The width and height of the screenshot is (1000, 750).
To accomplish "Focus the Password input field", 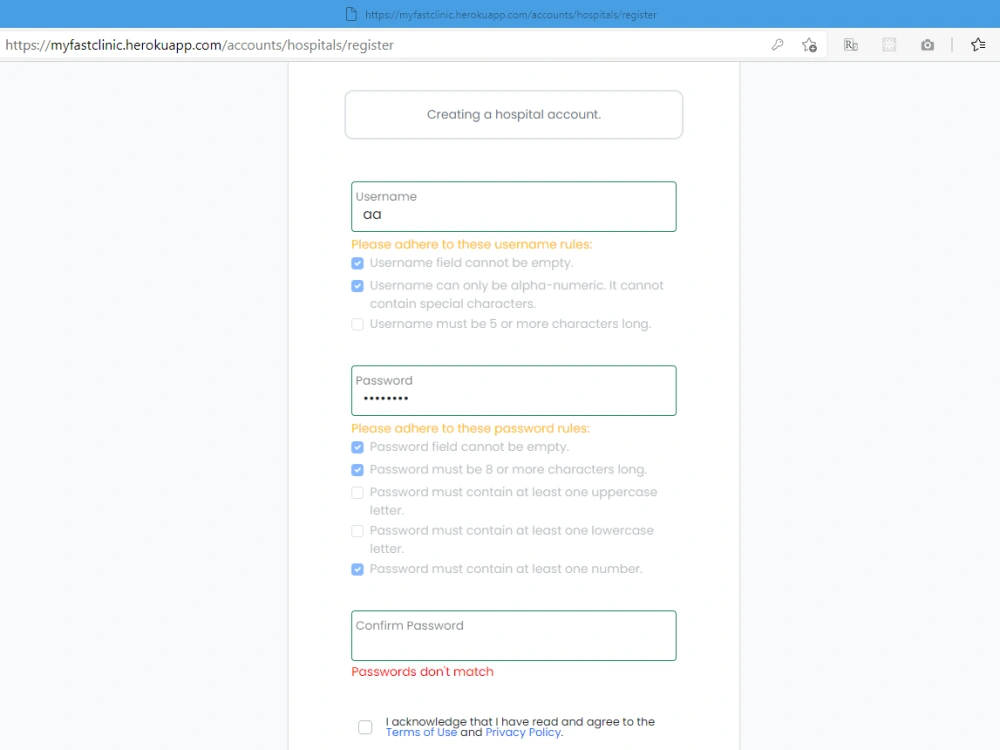I will click(513, 390).
